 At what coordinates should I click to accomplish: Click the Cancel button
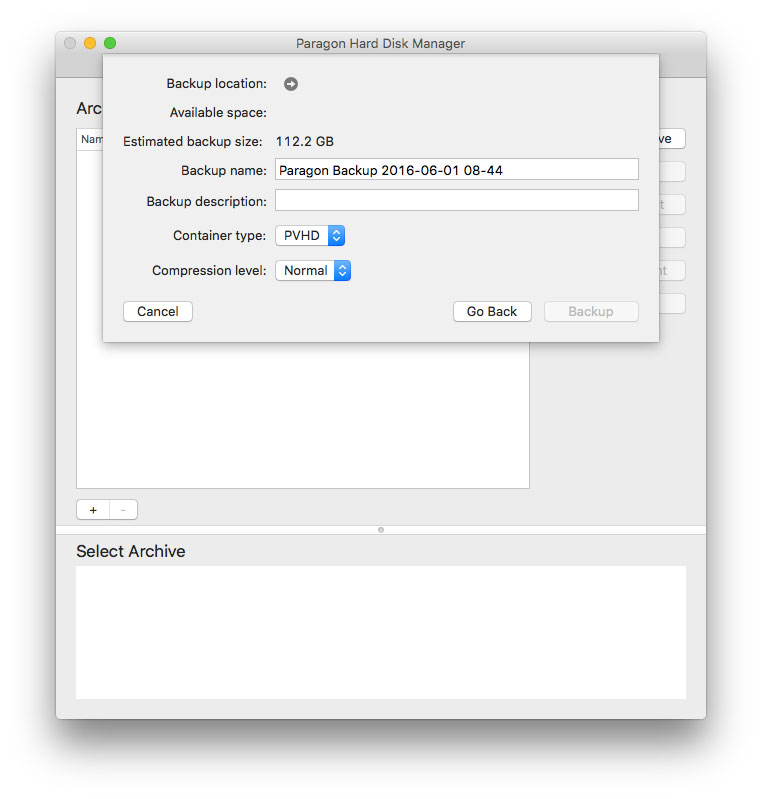157,311
